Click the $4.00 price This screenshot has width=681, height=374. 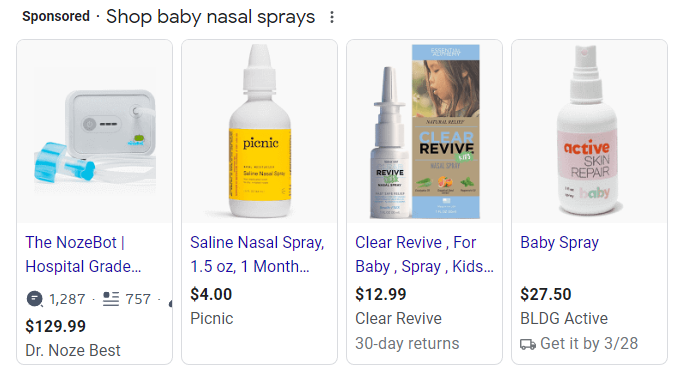[x=211, y=295]
